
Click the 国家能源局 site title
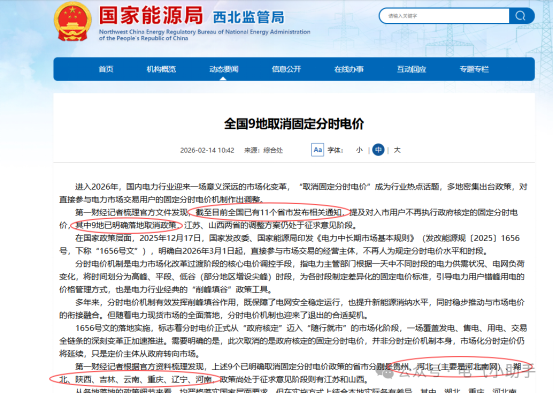[x=151, y=16]
